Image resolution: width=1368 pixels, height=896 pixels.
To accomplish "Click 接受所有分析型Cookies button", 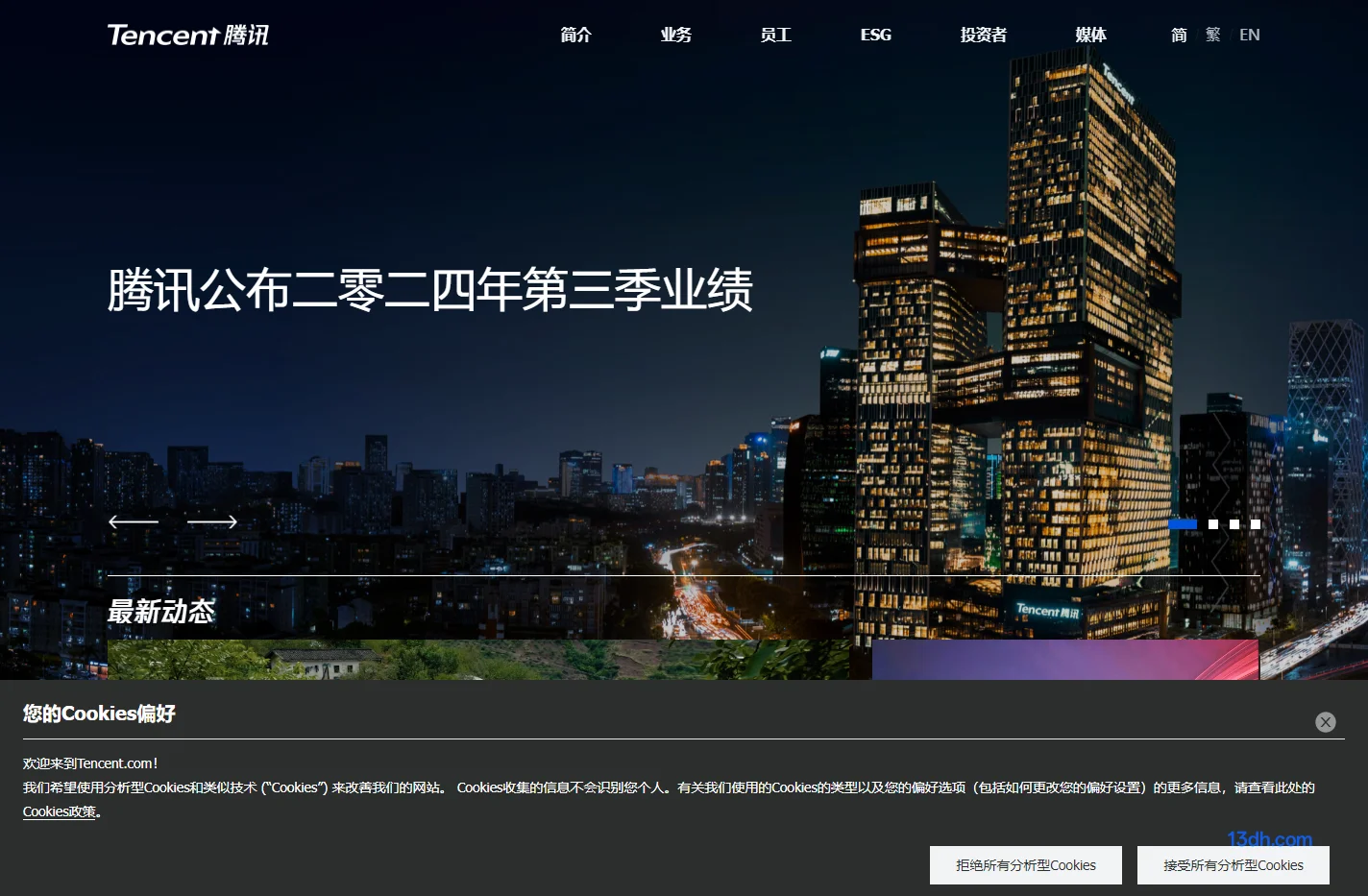I will click(x=1234, y=865).
